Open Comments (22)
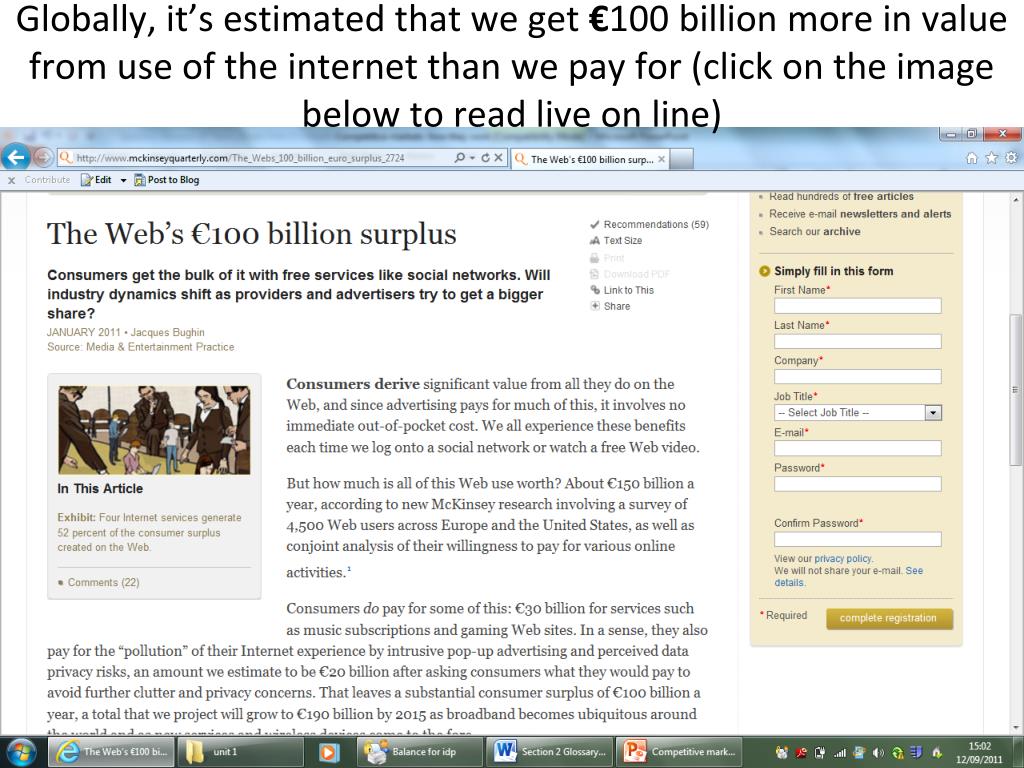The width and height of the screenshot is (1024, 768). [103, 582]
